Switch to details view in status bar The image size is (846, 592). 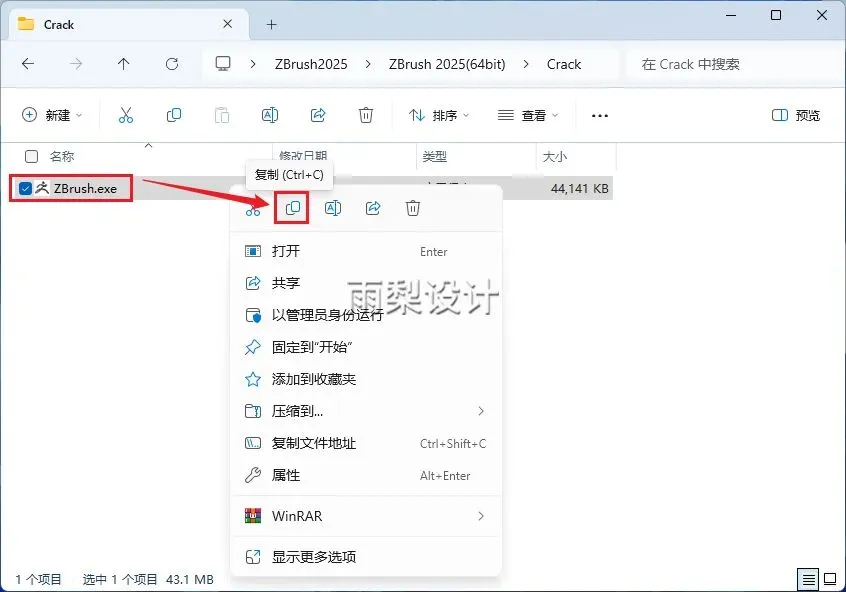coord(808,580)
